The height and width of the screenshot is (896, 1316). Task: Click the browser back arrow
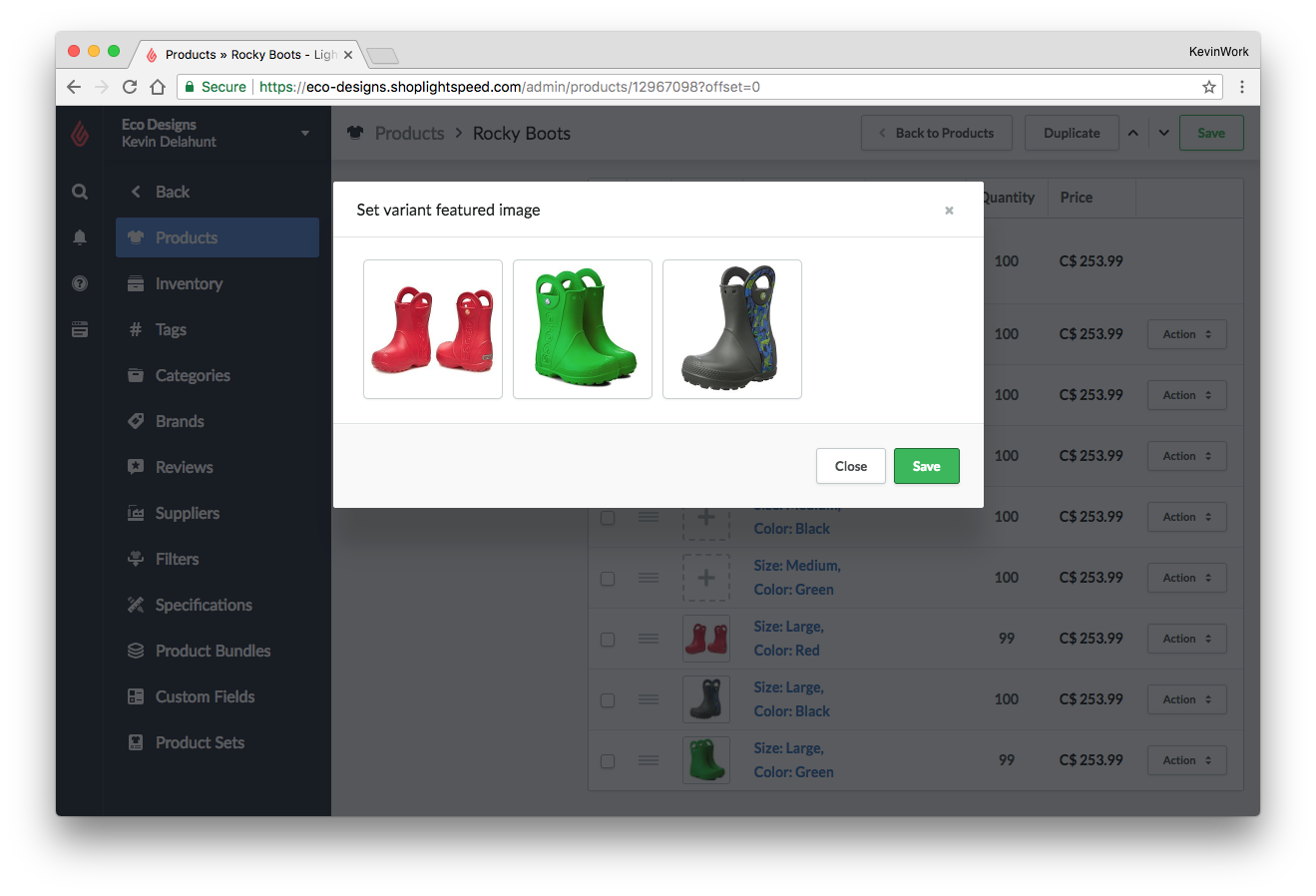click(74, 87)
